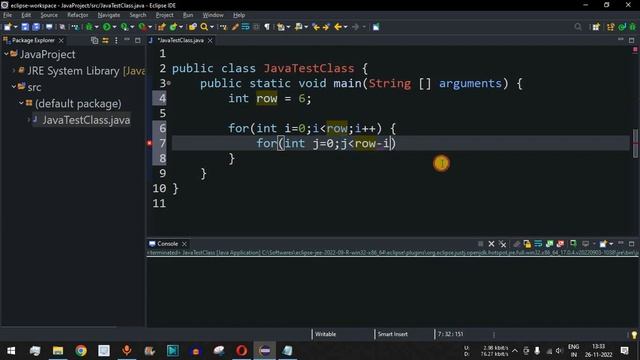Open the Coverage dropdown arrow
Viewport: 640px width, 360px height.
click(x=132, y=27)
